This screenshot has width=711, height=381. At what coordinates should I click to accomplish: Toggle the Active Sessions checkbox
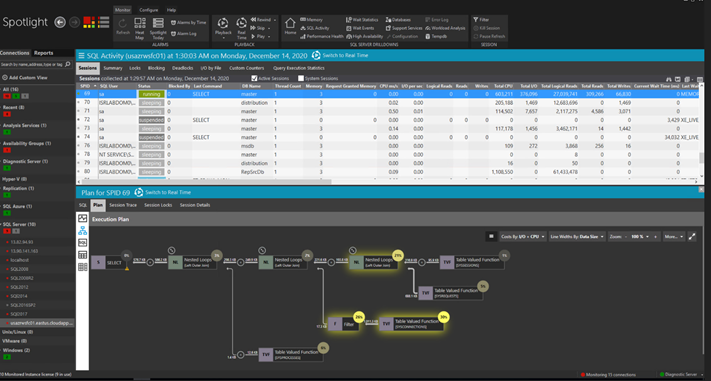[254, 78]
